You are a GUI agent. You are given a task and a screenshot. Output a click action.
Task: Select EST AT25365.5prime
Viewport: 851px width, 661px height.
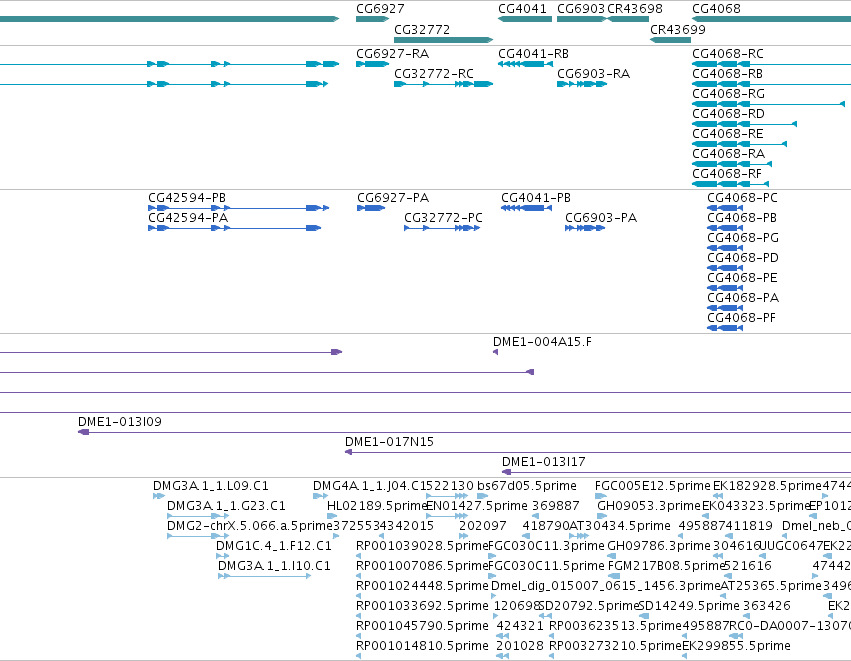pos(723,596)
